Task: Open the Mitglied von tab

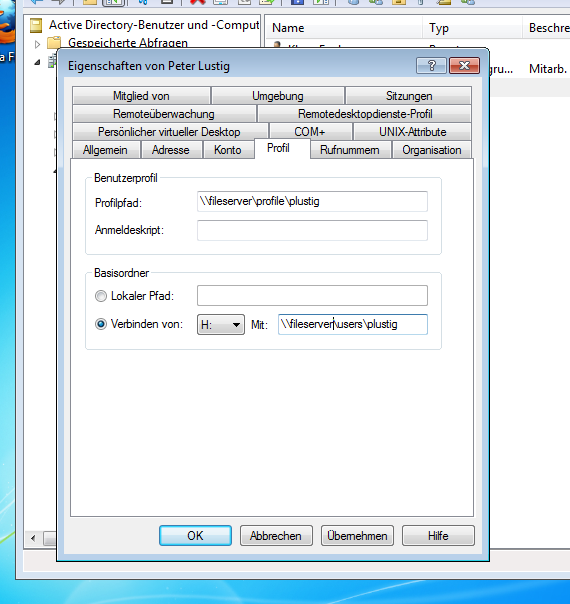Action: (141, 96)
